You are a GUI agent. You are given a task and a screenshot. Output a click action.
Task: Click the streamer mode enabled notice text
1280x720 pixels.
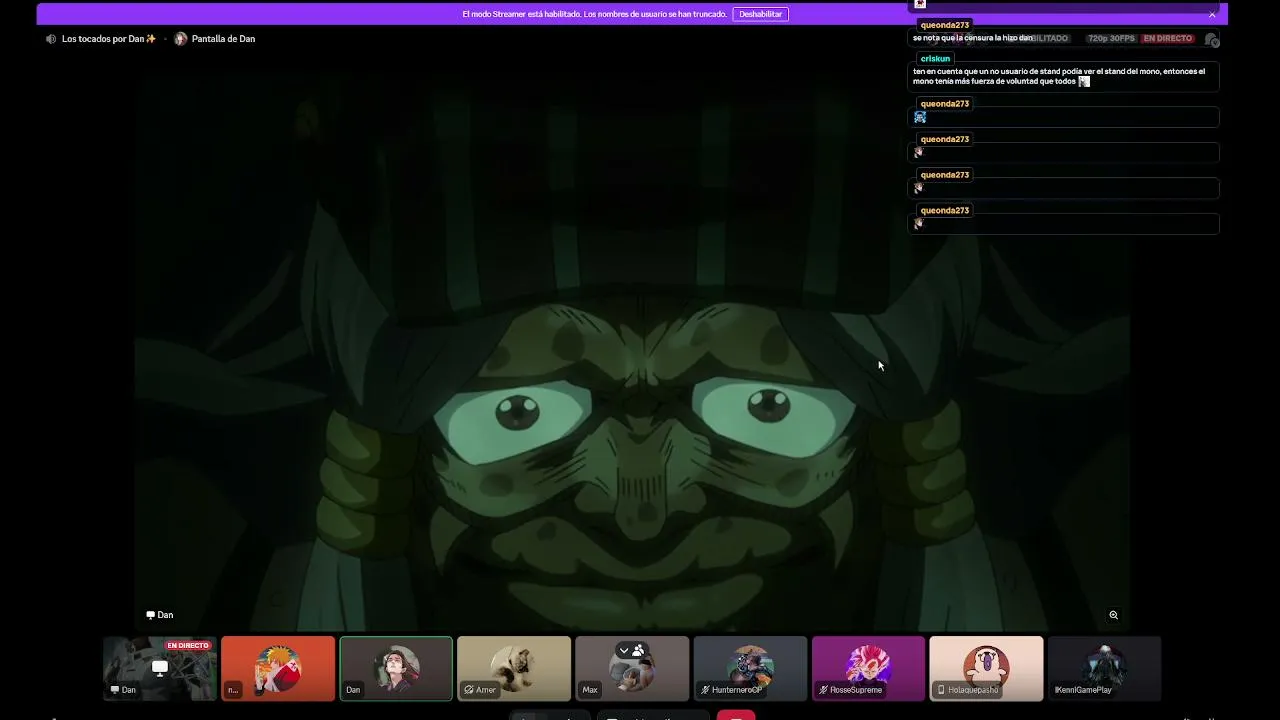click(594, 14)
